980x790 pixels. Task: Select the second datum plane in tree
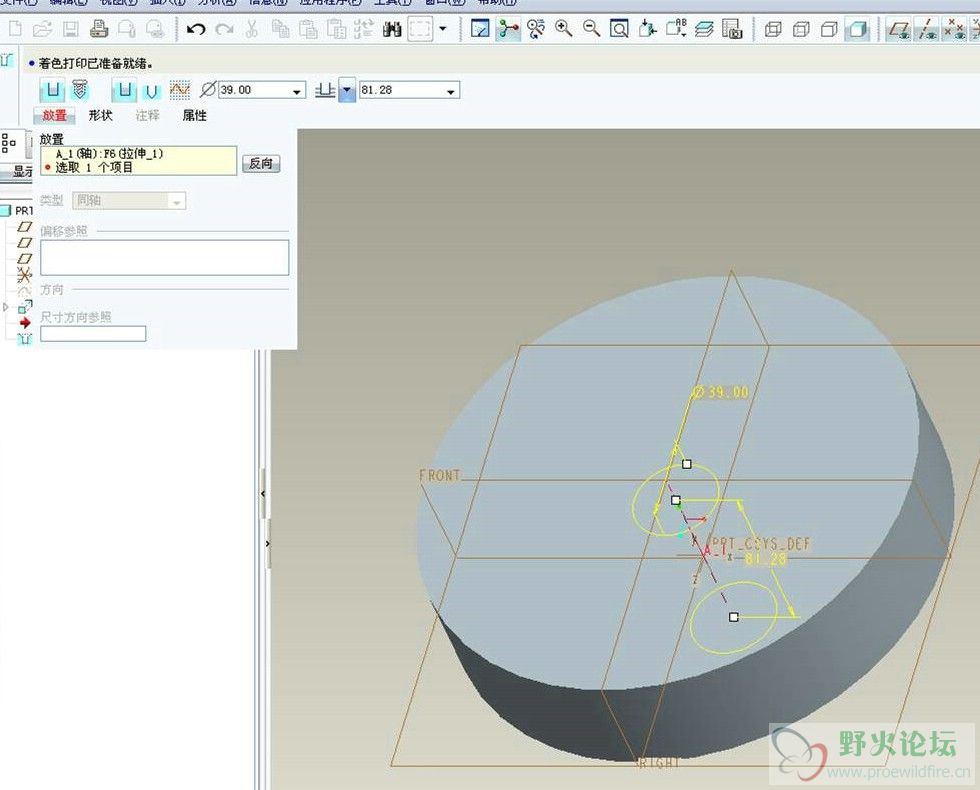[x=24, y=242]
